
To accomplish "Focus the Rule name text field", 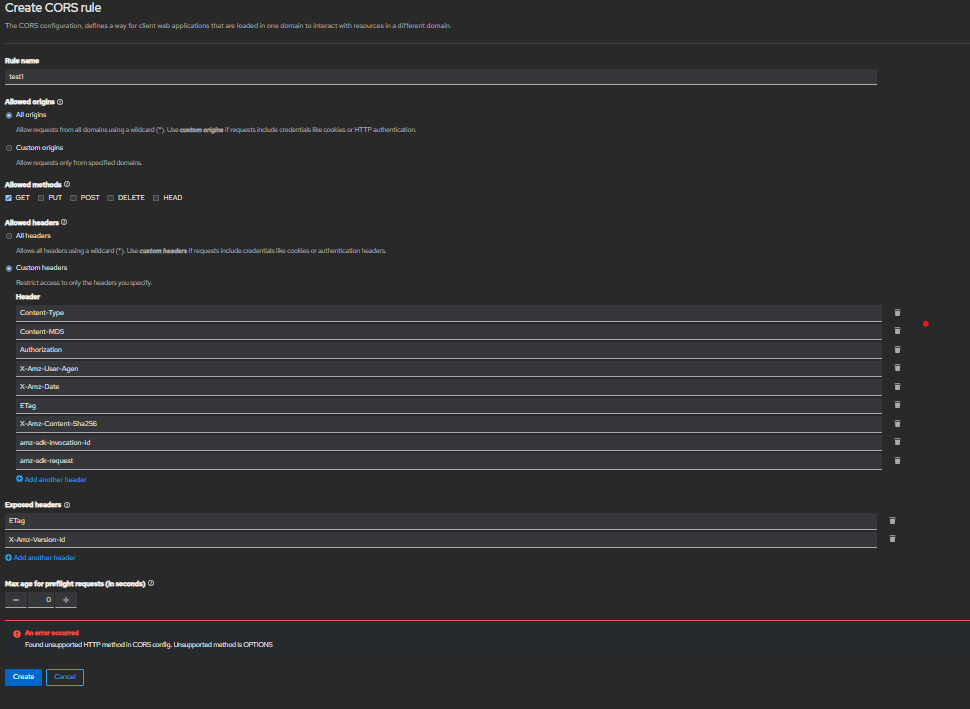I will click(440, 76).
